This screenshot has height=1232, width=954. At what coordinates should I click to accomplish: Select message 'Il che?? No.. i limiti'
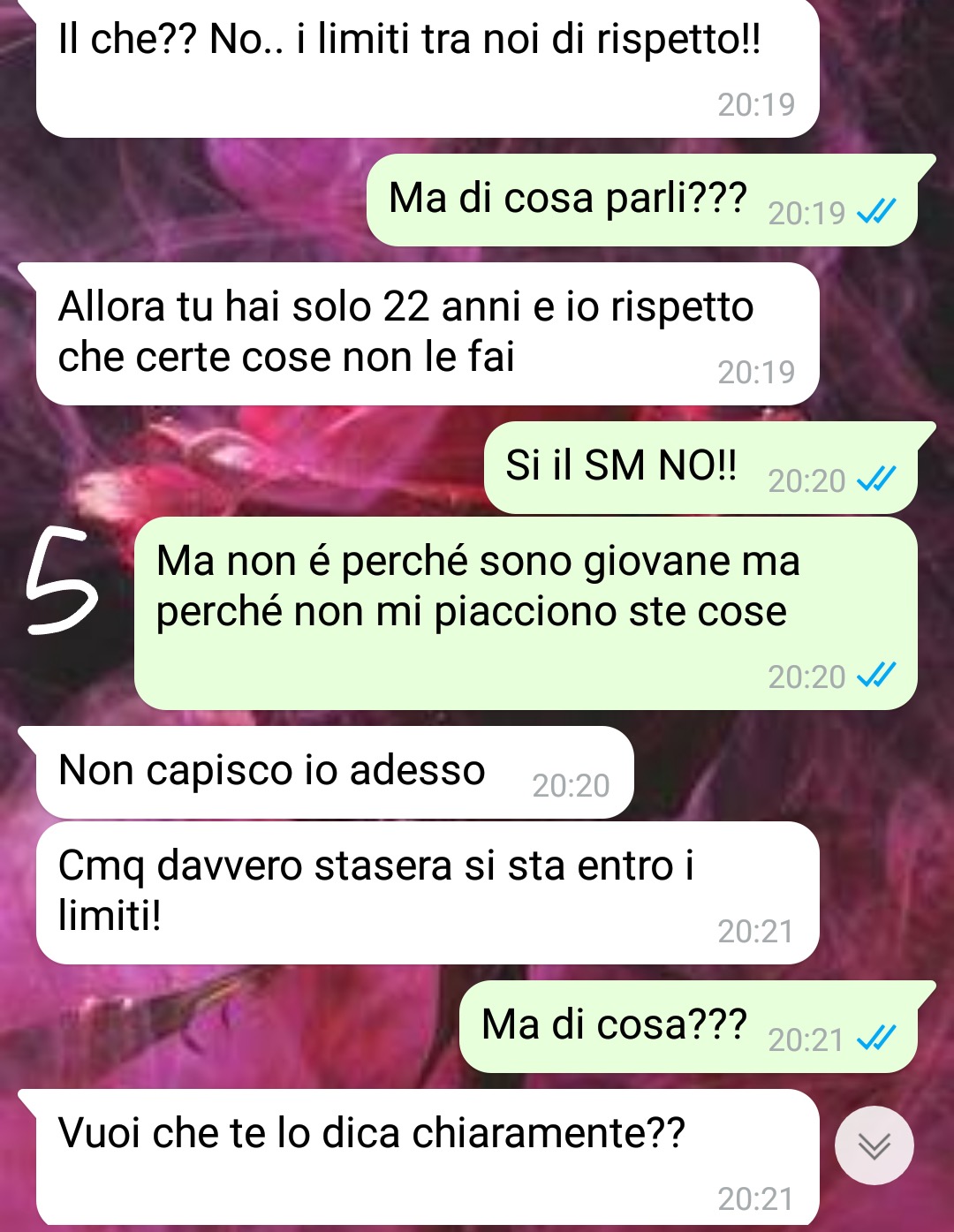click(428, 68)
